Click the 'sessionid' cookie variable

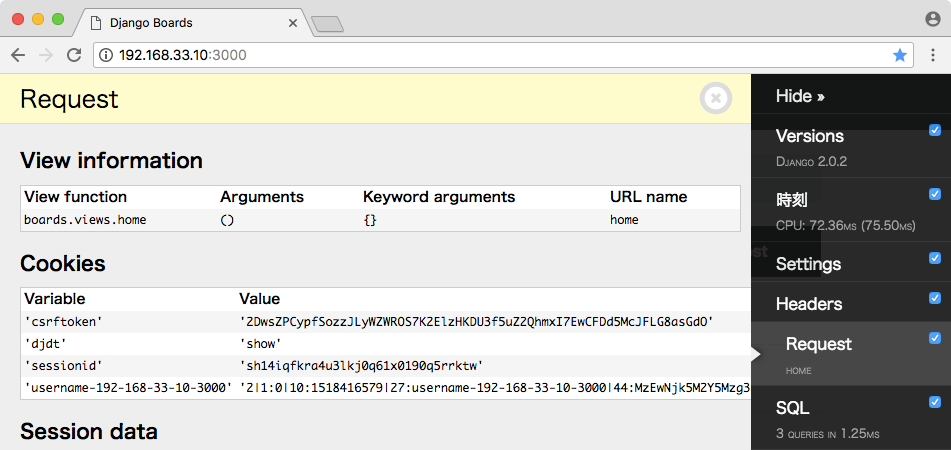click(63, 366)
